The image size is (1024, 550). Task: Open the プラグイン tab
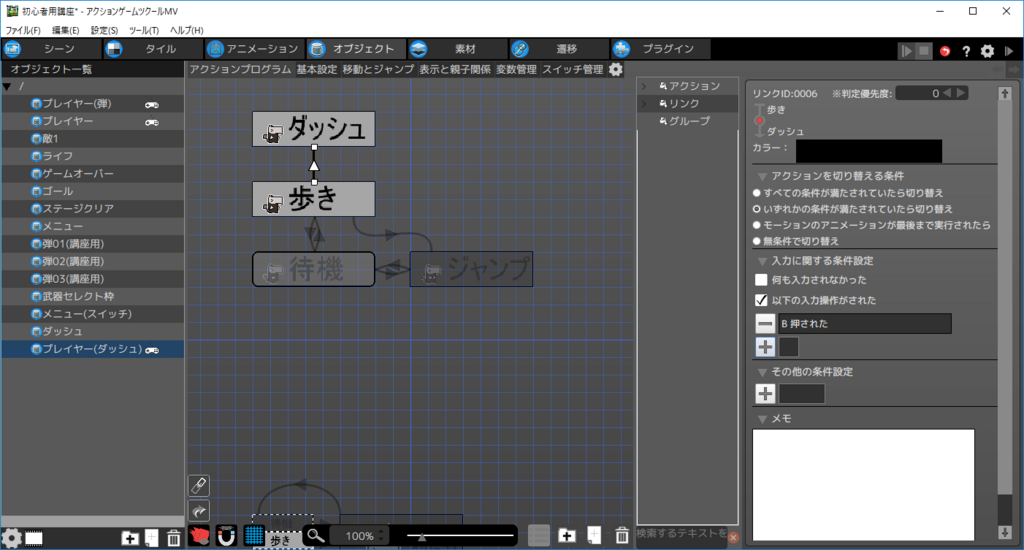(x=660, y=49)
